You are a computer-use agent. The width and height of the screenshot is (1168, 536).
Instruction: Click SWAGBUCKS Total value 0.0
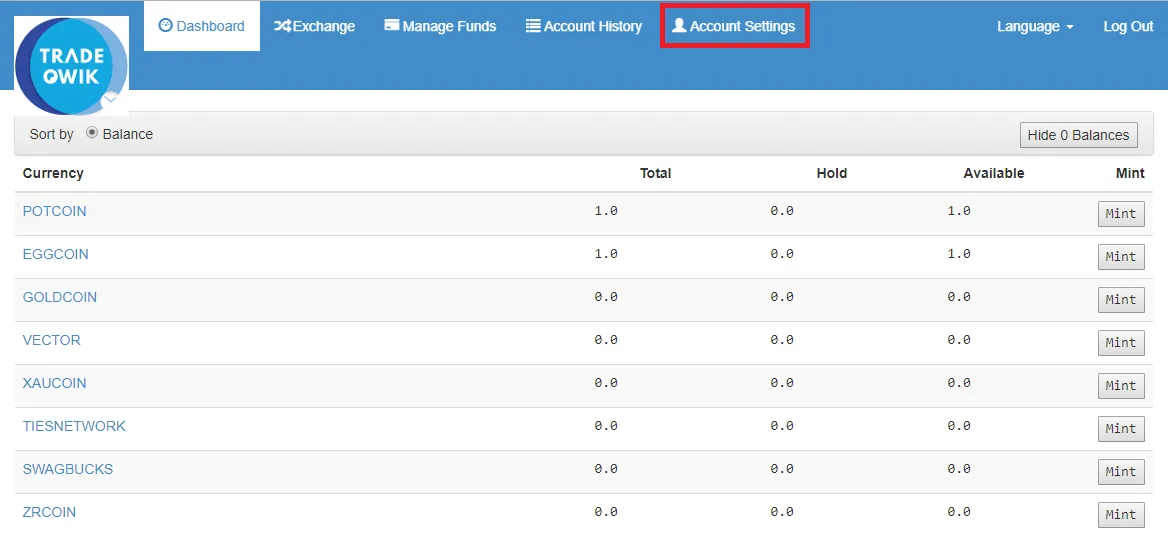606,470
